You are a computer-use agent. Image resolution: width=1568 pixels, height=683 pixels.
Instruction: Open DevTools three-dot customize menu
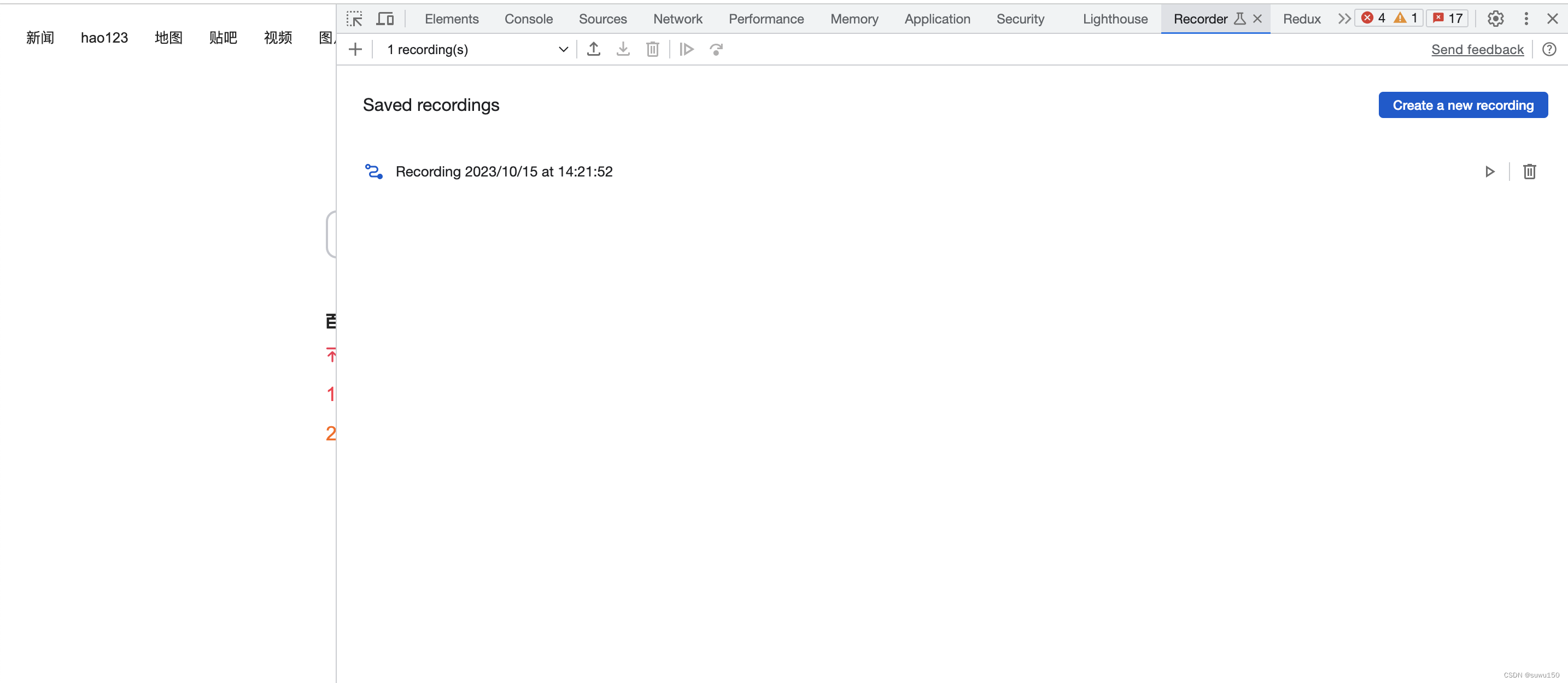(x=1526, y=19)
